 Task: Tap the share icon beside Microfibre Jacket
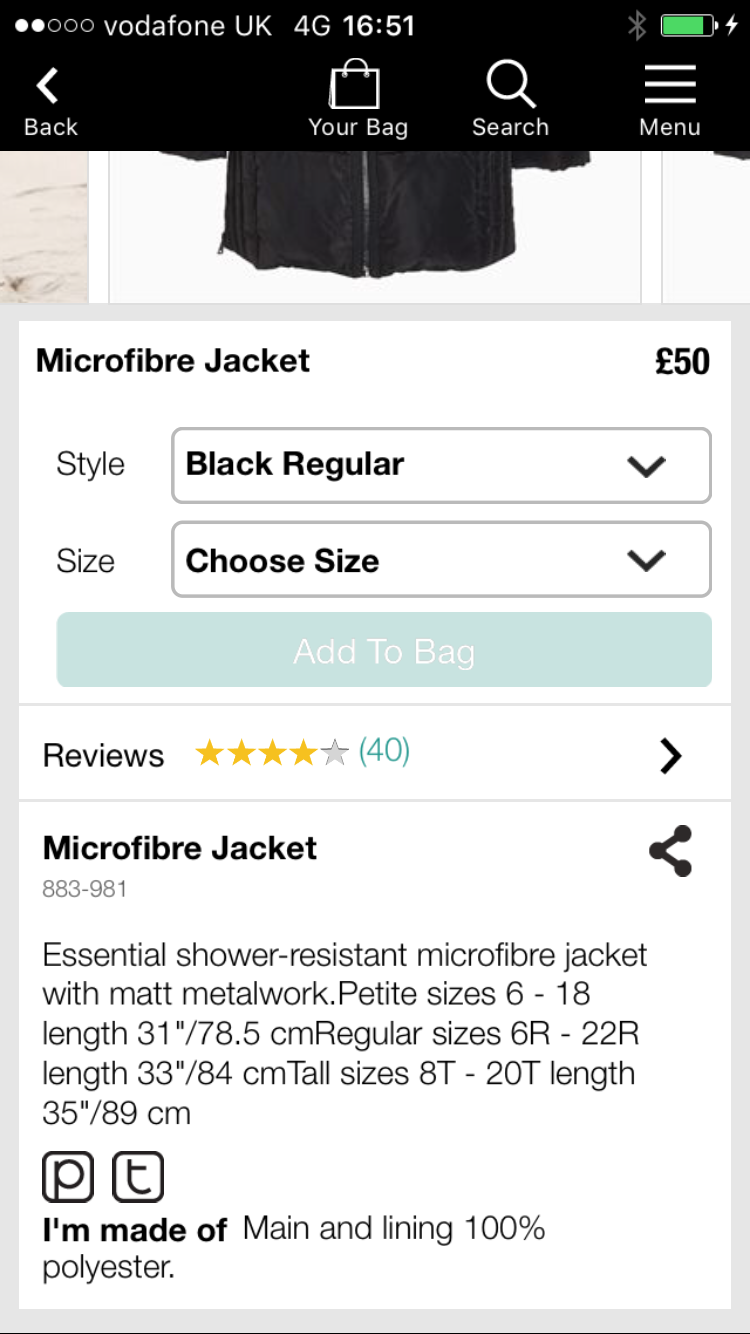(670, 851)
